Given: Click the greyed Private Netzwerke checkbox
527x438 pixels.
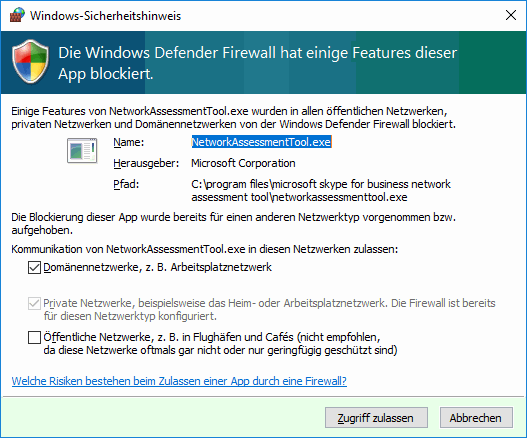Looking at the screenshot, I should point(34,304).
